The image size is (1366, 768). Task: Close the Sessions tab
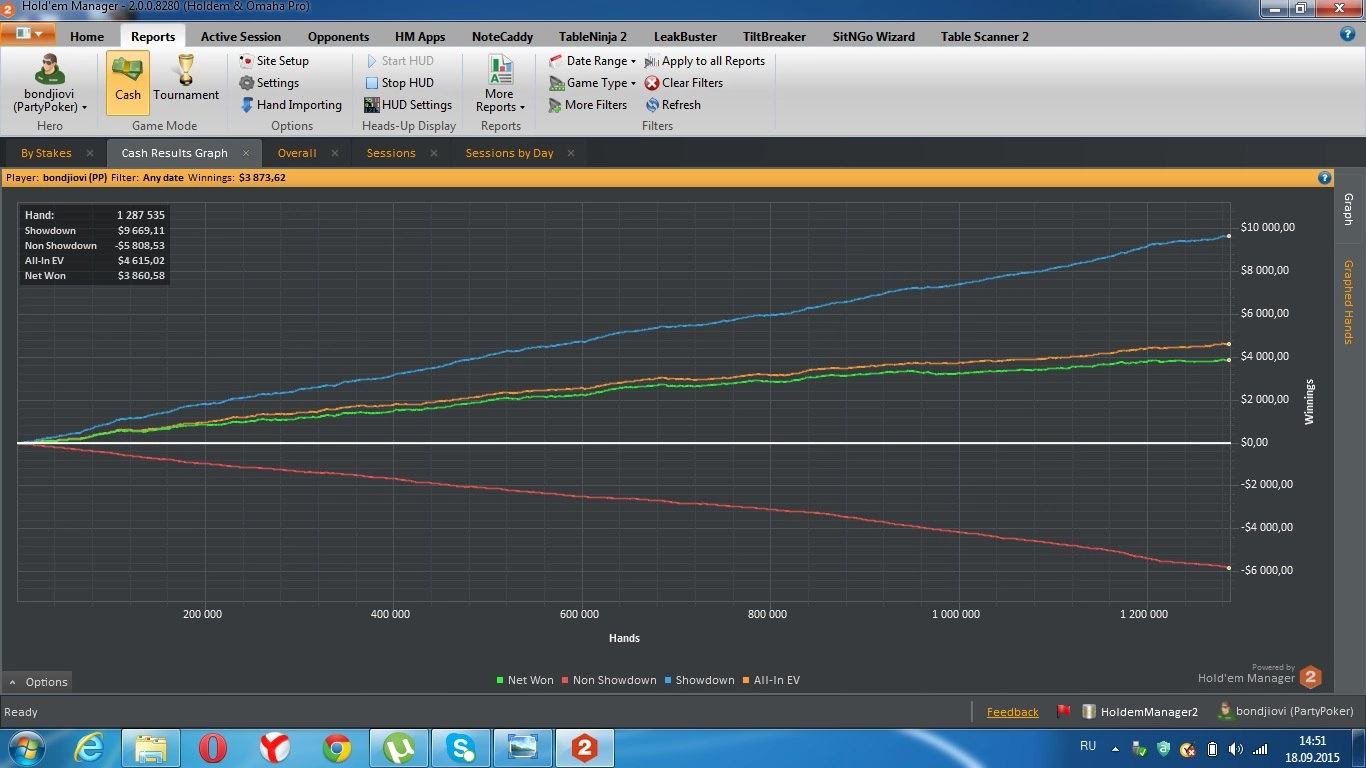434,153
